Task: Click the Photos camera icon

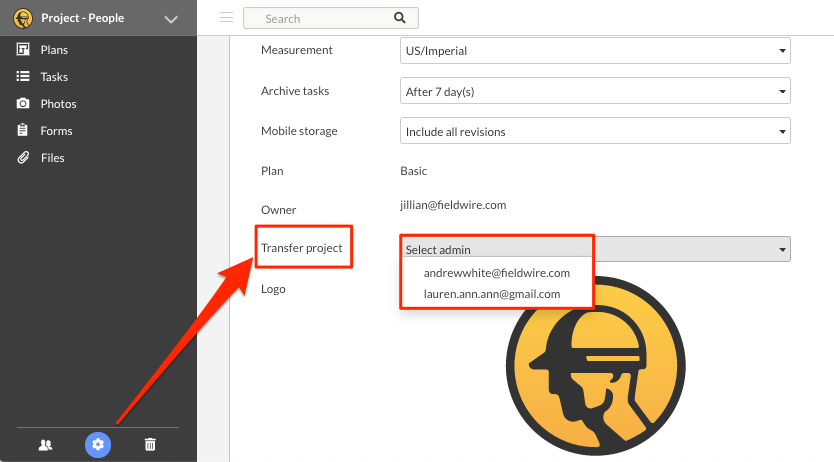Action: (23, 103)
